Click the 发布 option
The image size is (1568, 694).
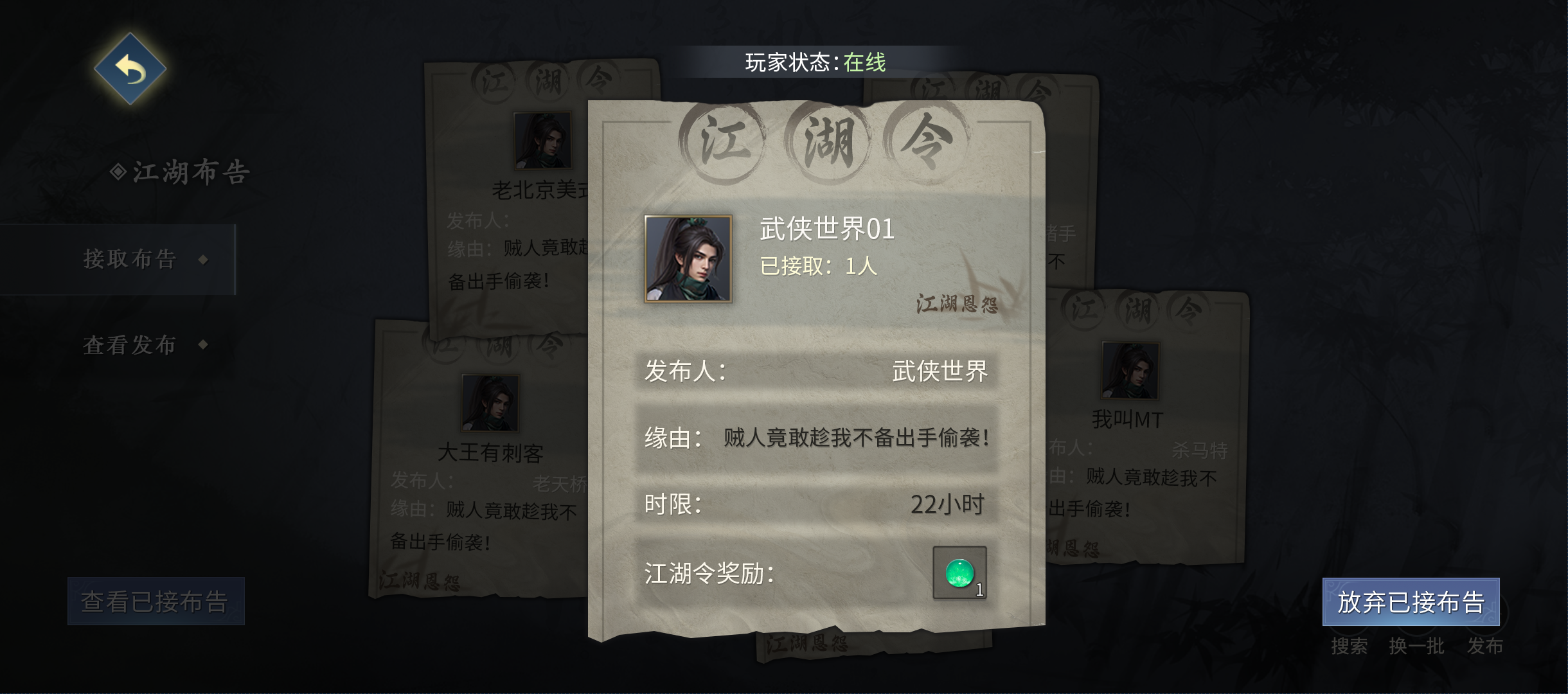click(1484, 646)
